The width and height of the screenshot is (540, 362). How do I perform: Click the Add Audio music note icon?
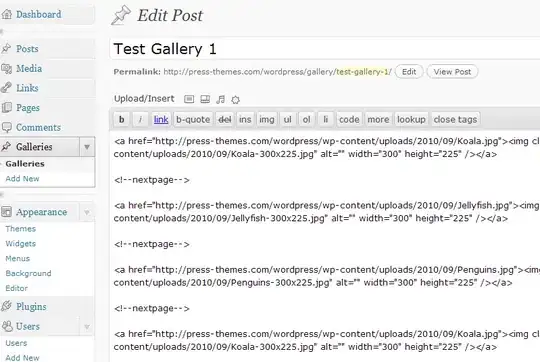(220, 99)
